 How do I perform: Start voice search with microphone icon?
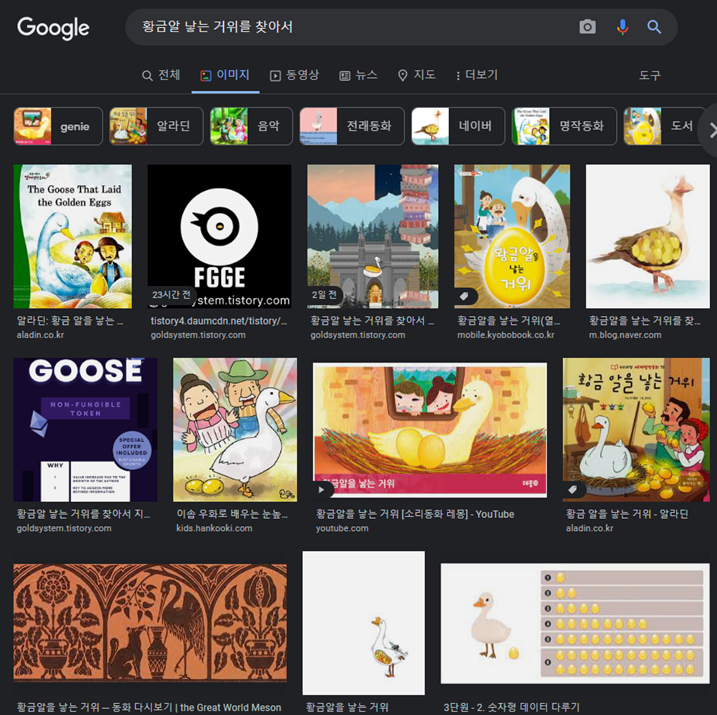pyautogui.click(x=622, y=27)
